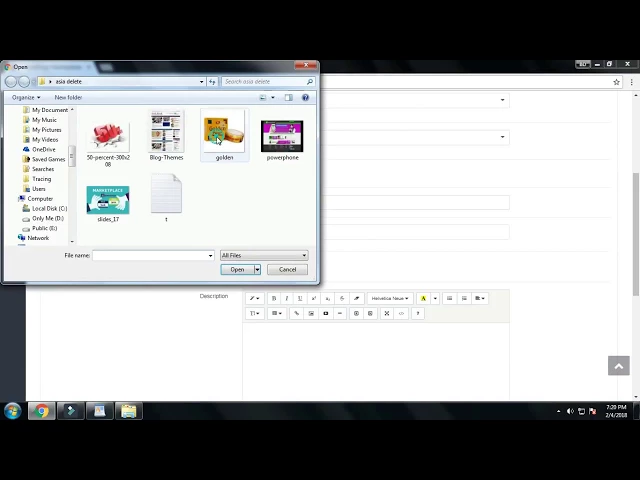Open the file explorer taskbar icon

129,411
